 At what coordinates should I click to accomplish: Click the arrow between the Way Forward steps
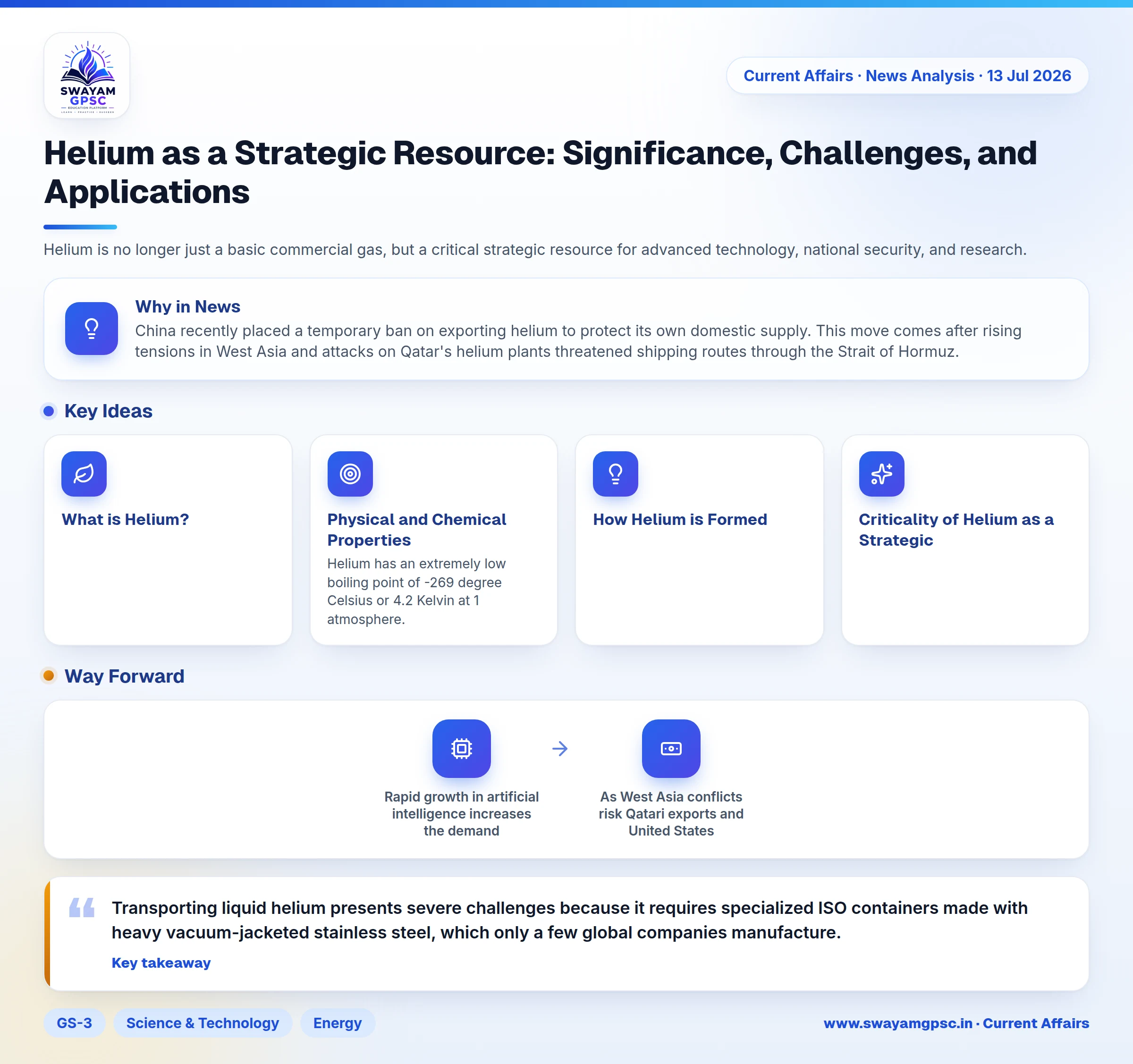(x=560, y=748)
